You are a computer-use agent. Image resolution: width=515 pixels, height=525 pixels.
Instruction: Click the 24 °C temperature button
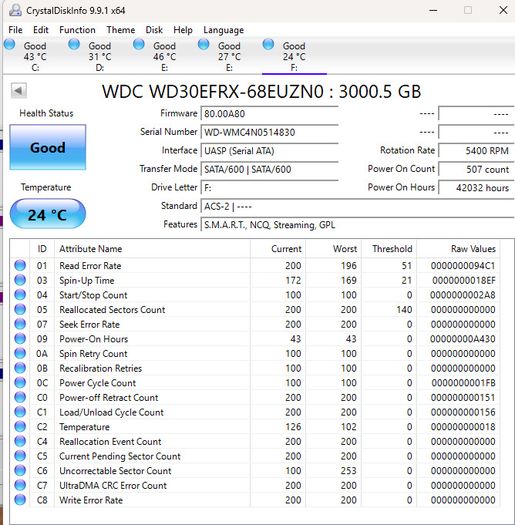point(48,214)
